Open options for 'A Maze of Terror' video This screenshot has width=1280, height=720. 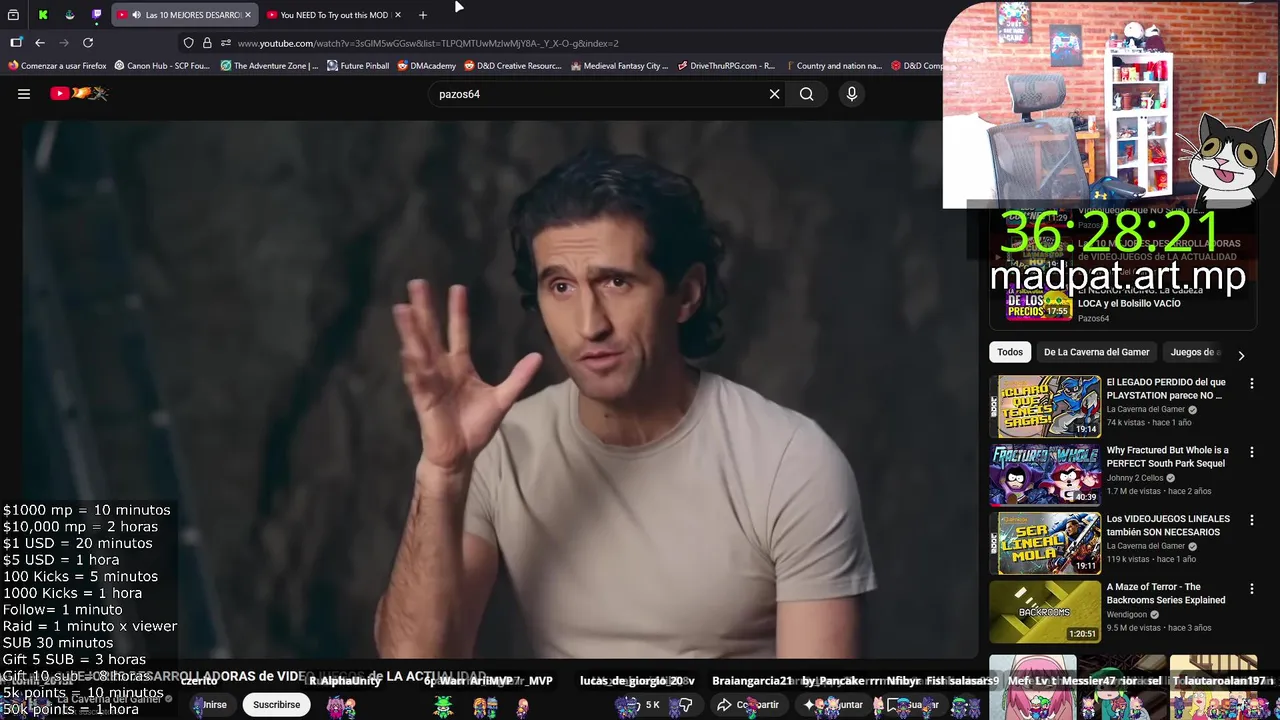click(1251, 588)
